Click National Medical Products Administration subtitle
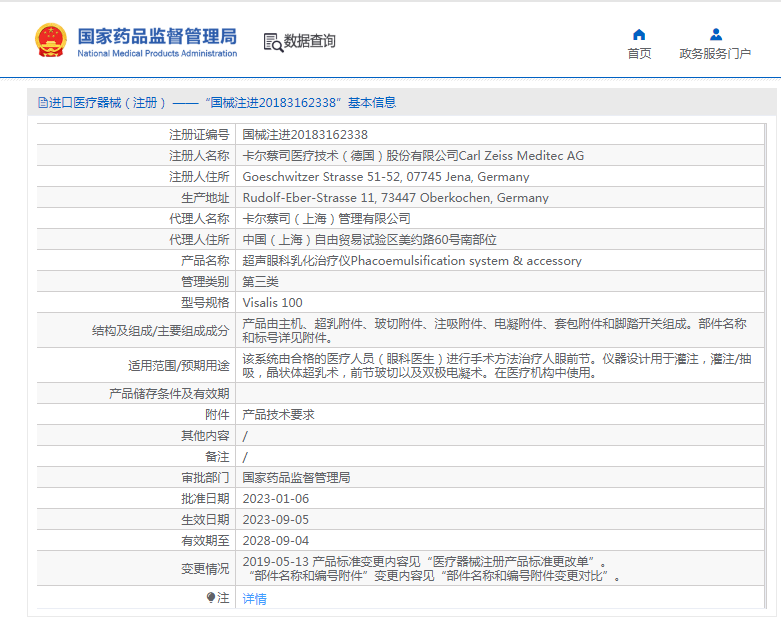 [x=157, y=53]
